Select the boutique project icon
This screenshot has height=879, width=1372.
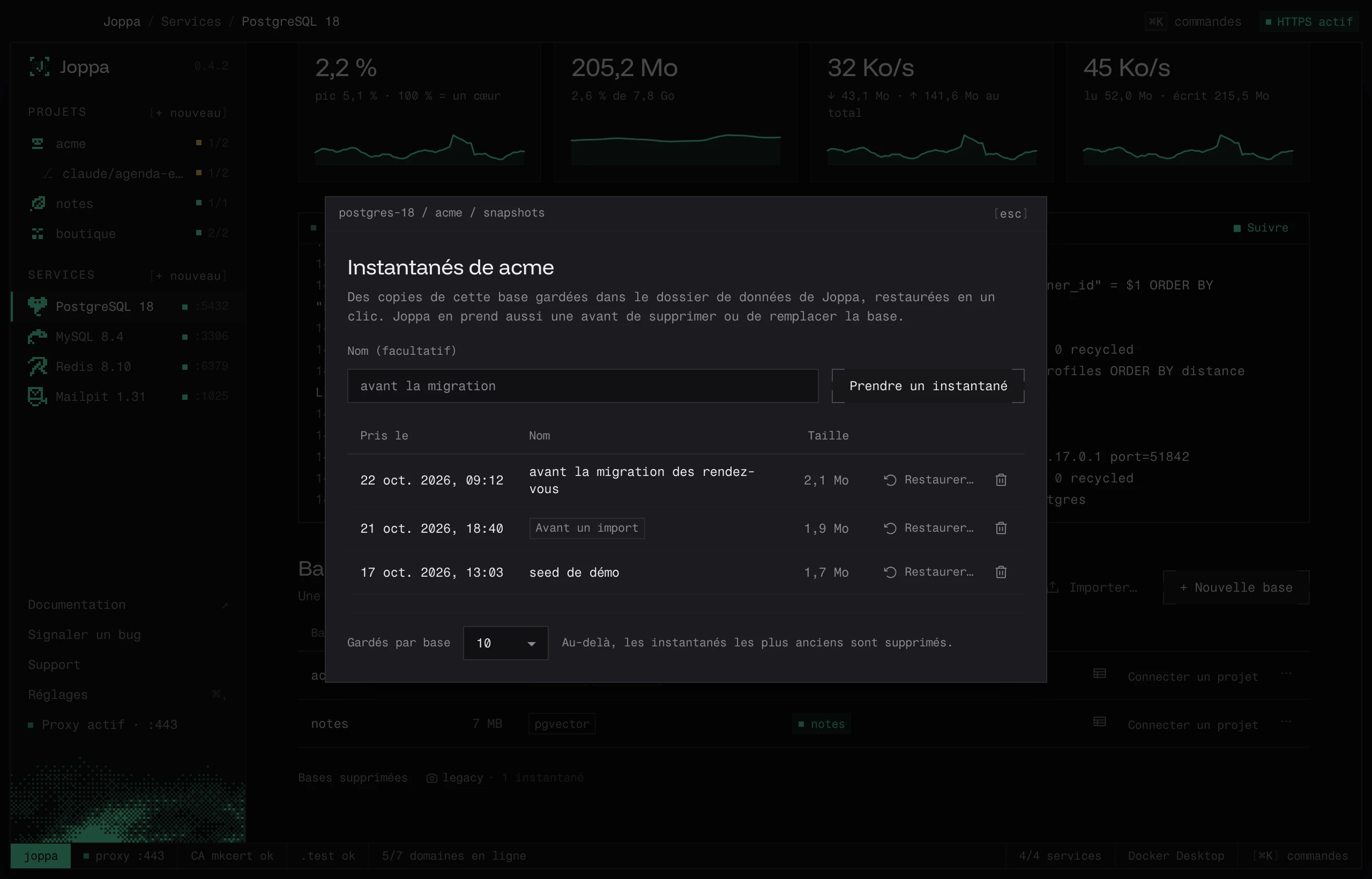(38, 234)
